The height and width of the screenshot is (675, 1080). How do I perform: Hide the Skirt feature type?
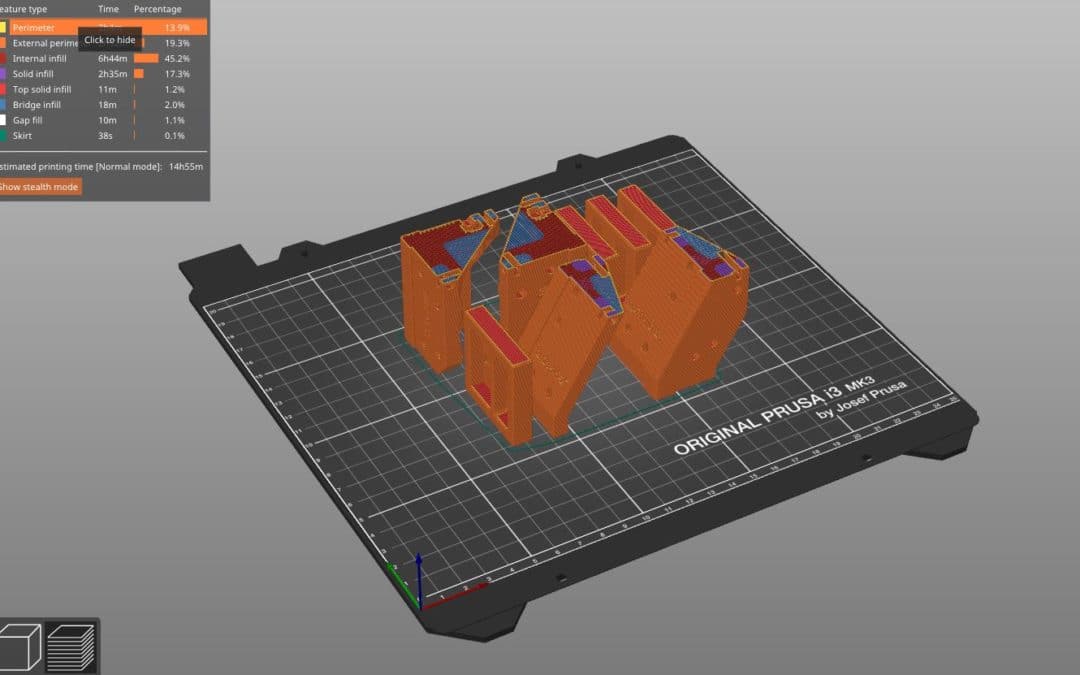[x=25, y=135]
